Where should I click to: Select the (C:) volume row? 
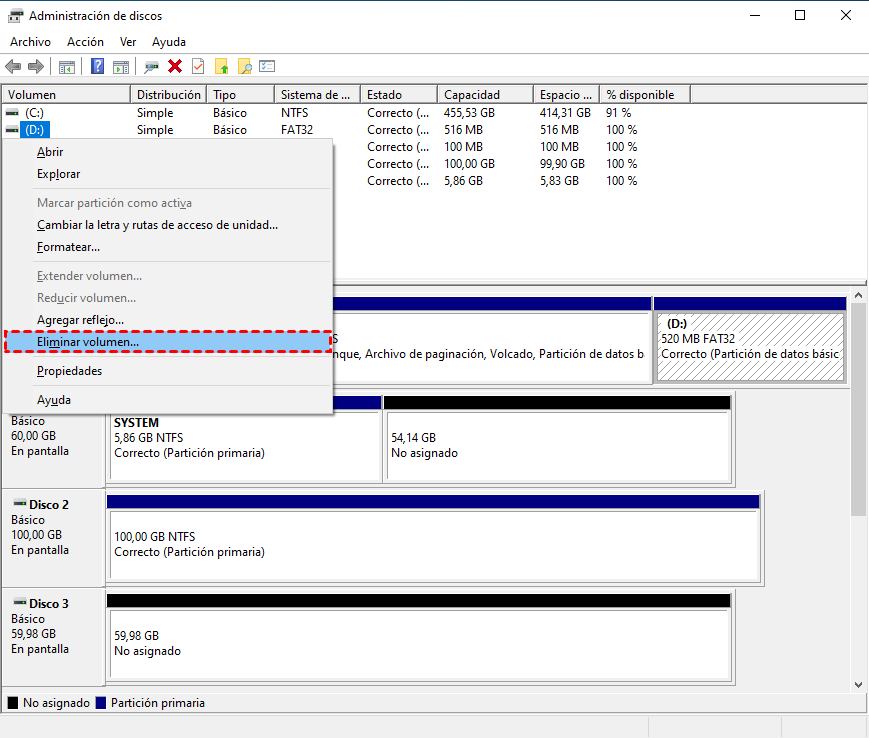pyautogui.click(x=35, y=113)
